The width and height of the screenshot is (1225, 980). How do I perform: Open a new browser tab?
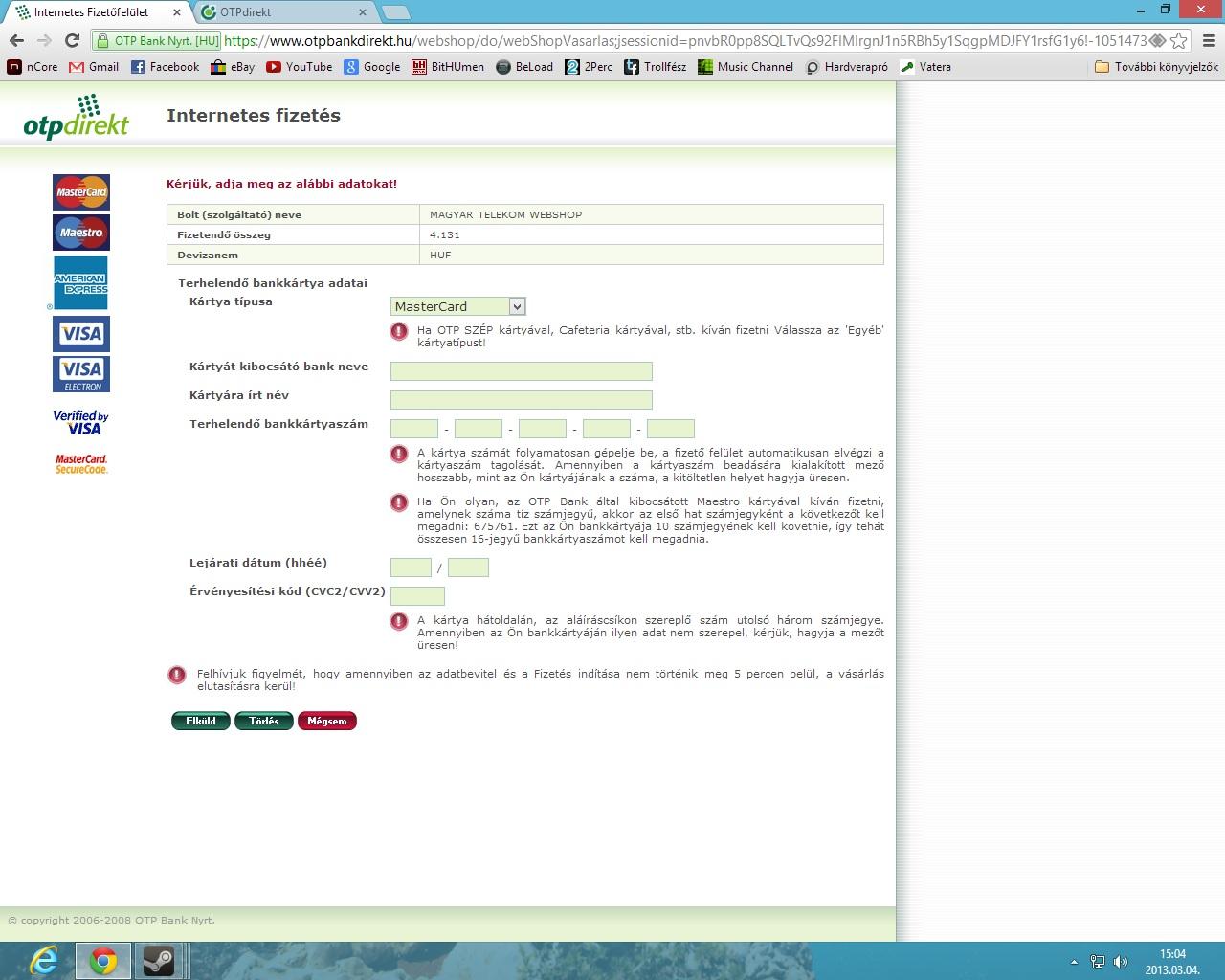point(395,12)
